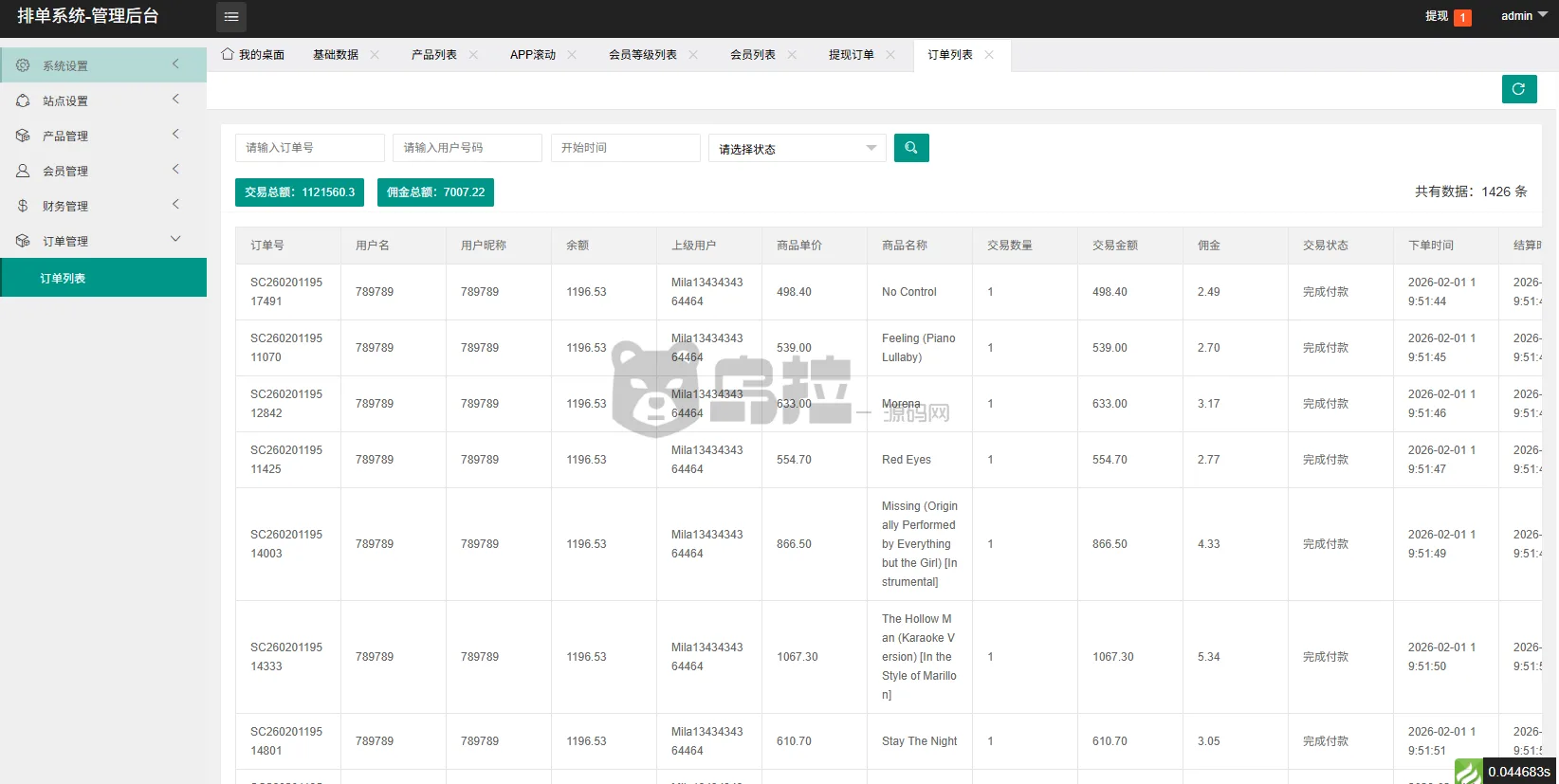Viewport: 1559px width, 784px height.
Task: Expand the 产品管理 menu chevron
Action: point(175,135)
